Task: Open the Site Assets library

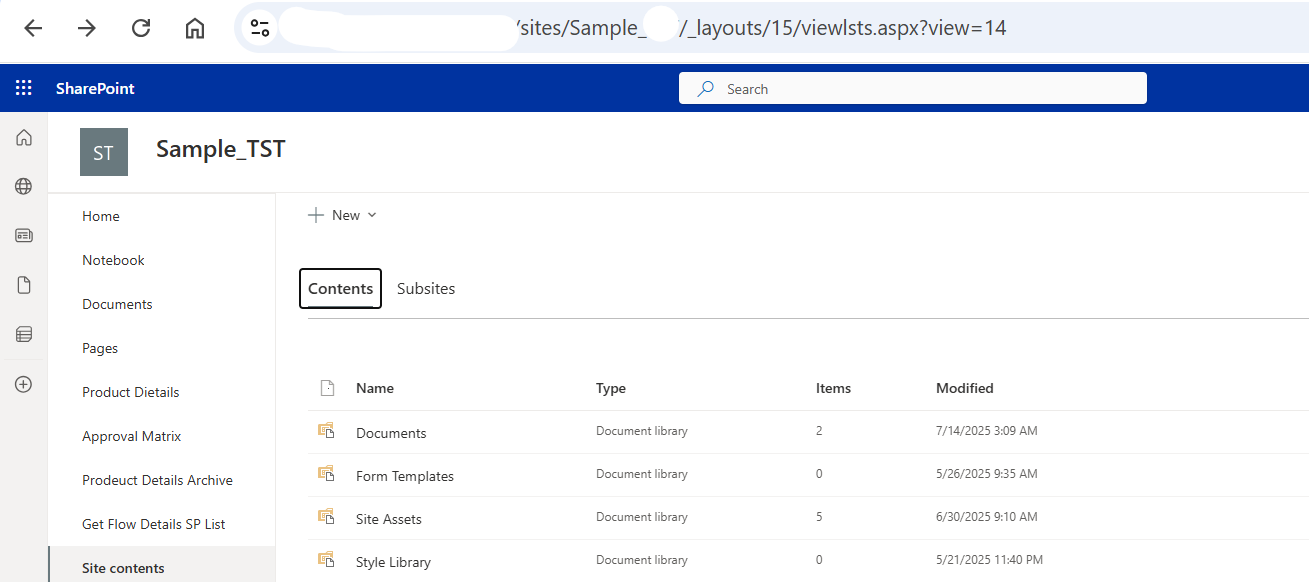Action: coord(389,519)
